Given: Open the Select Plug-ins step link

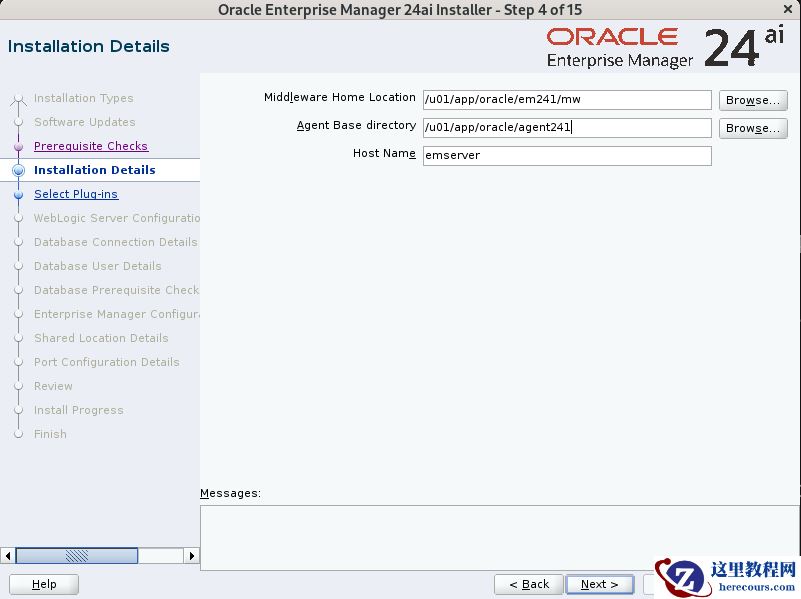Looking at the screenshot, I should (76, 194).
